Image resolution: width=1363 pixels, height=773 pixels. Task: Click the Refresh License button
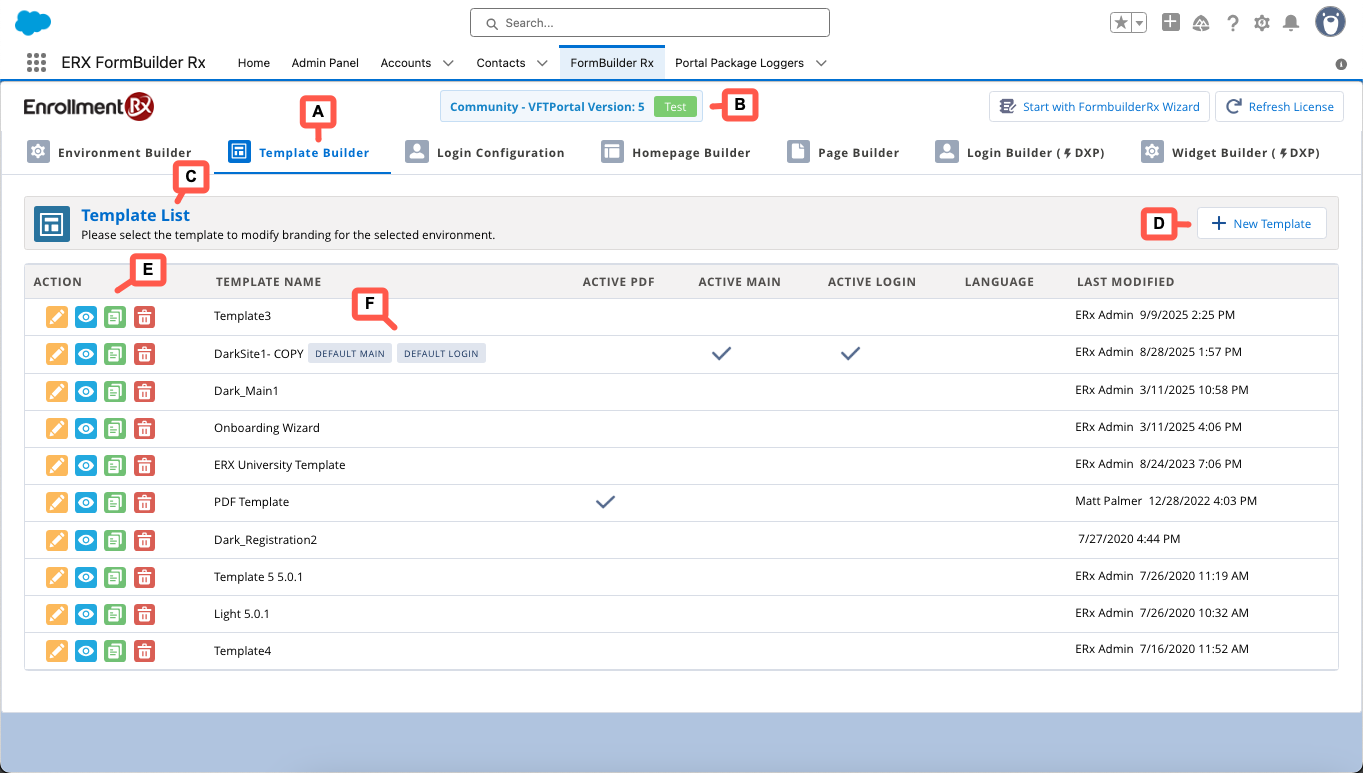[x=1279, y=107]
